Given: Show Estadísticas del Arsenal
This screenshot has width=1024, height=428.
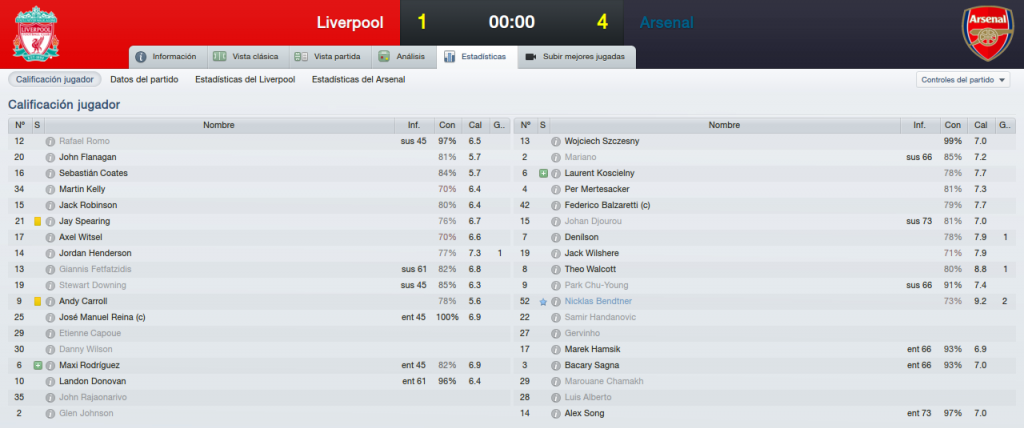Looking at the screenshot, I should 359,80.
